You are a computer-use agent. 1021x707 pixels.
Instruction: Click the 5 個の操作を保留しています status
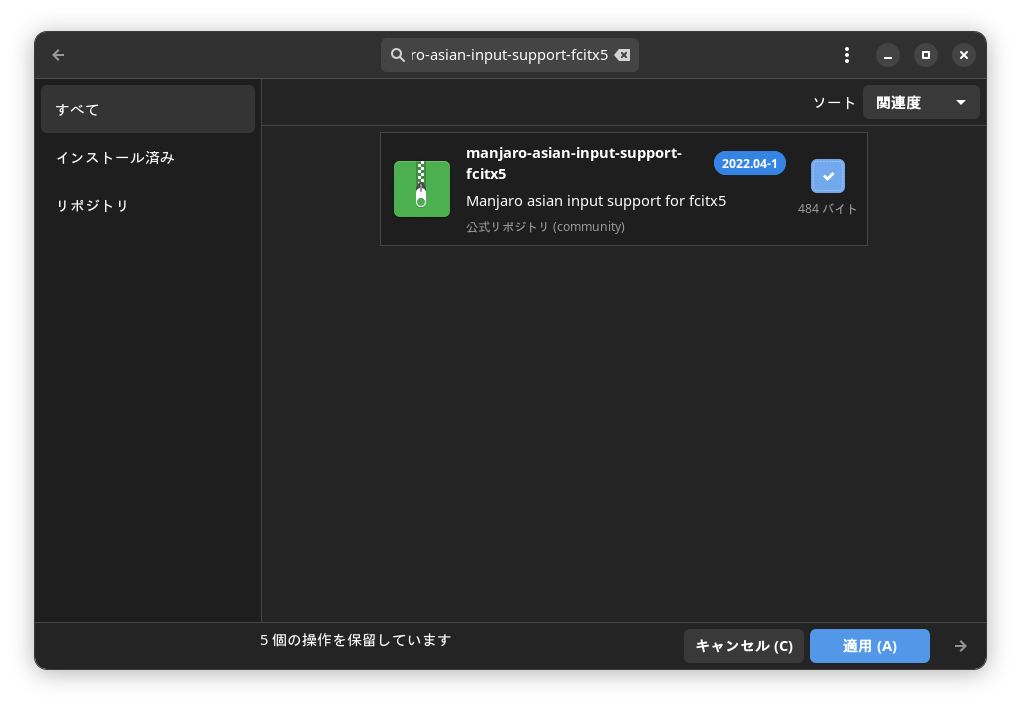tap(356, 641)
